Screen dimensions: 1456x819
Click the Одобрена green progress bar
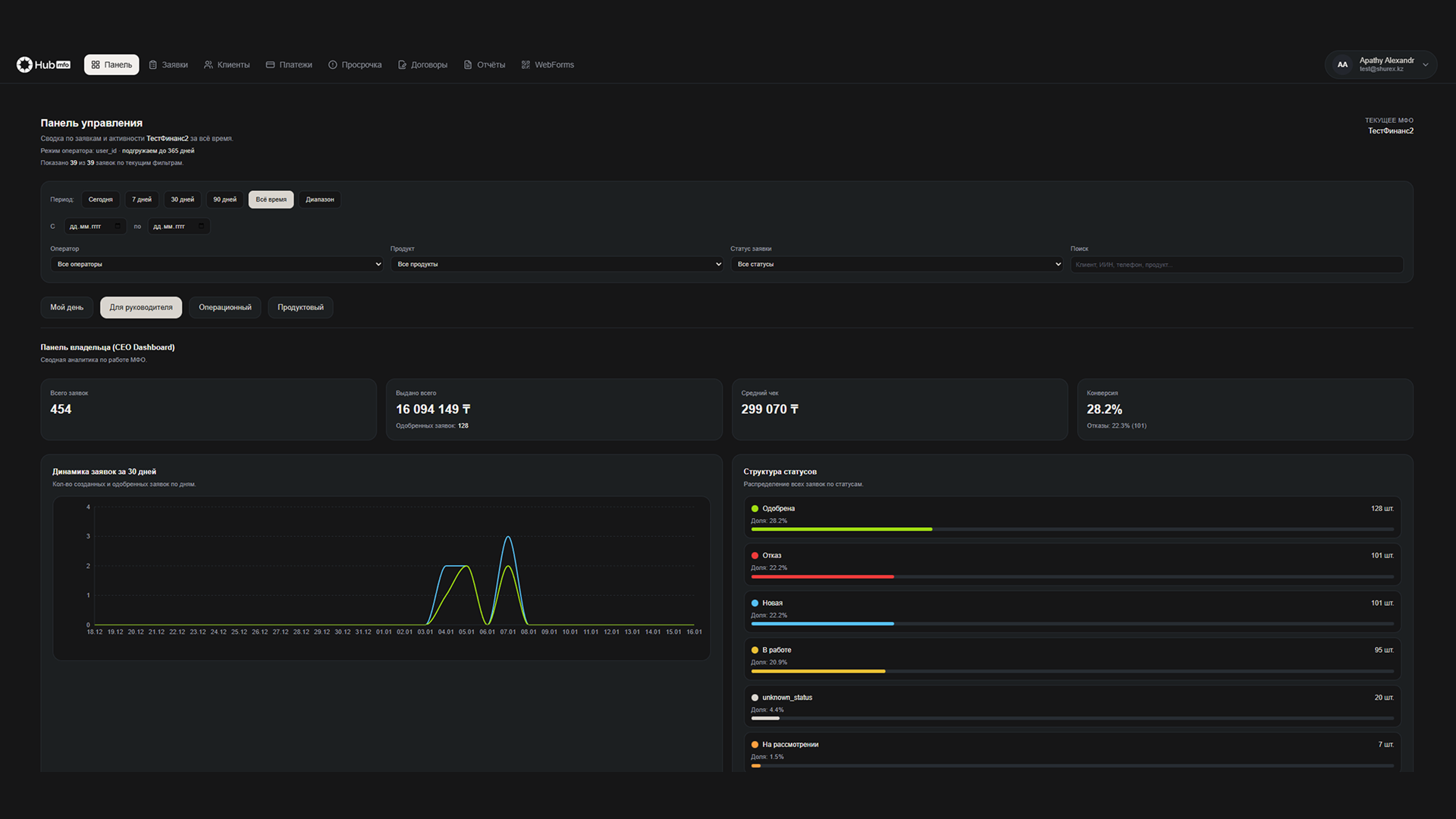[841, 529]
